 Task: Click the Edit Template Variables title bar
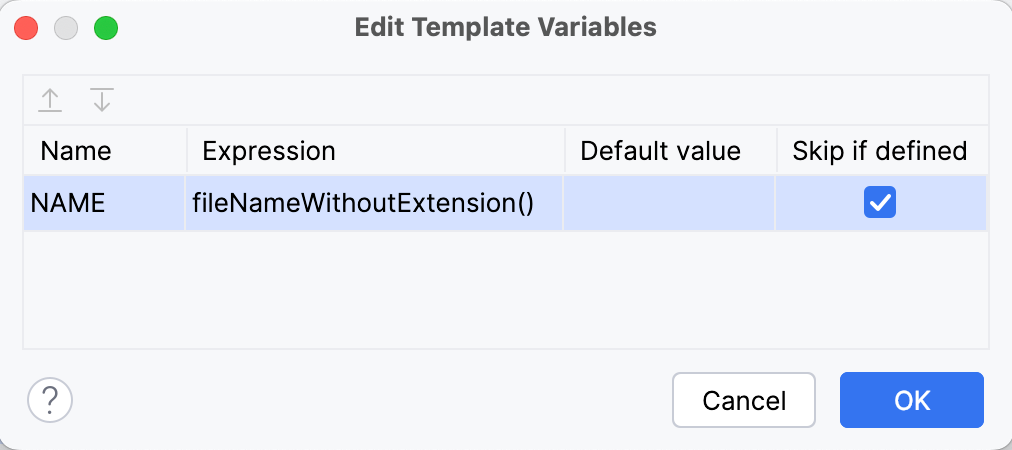pos(505,27)
